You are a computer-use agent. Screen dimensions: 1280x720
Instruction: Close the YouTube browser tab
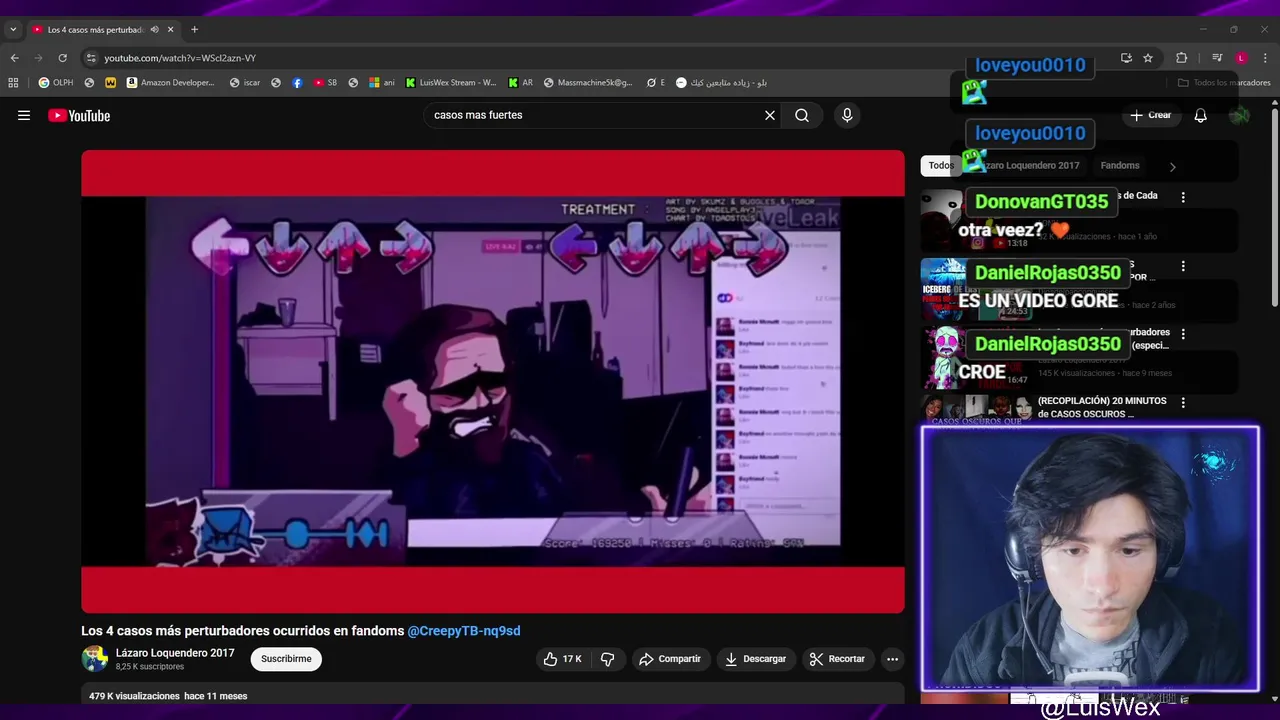click(171, 30)
